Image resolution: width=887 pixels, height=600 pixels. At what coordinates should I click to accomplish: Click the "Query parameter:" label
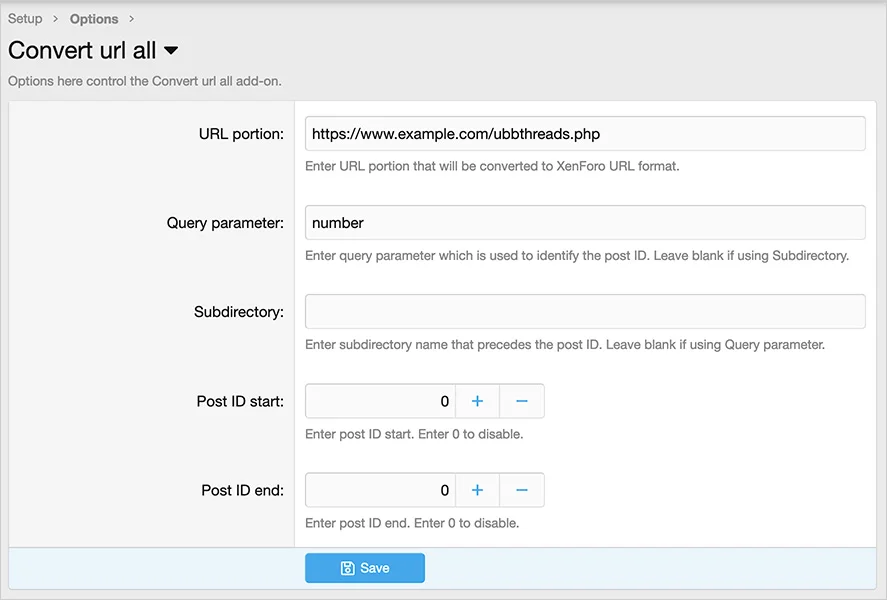pos(225,223)
